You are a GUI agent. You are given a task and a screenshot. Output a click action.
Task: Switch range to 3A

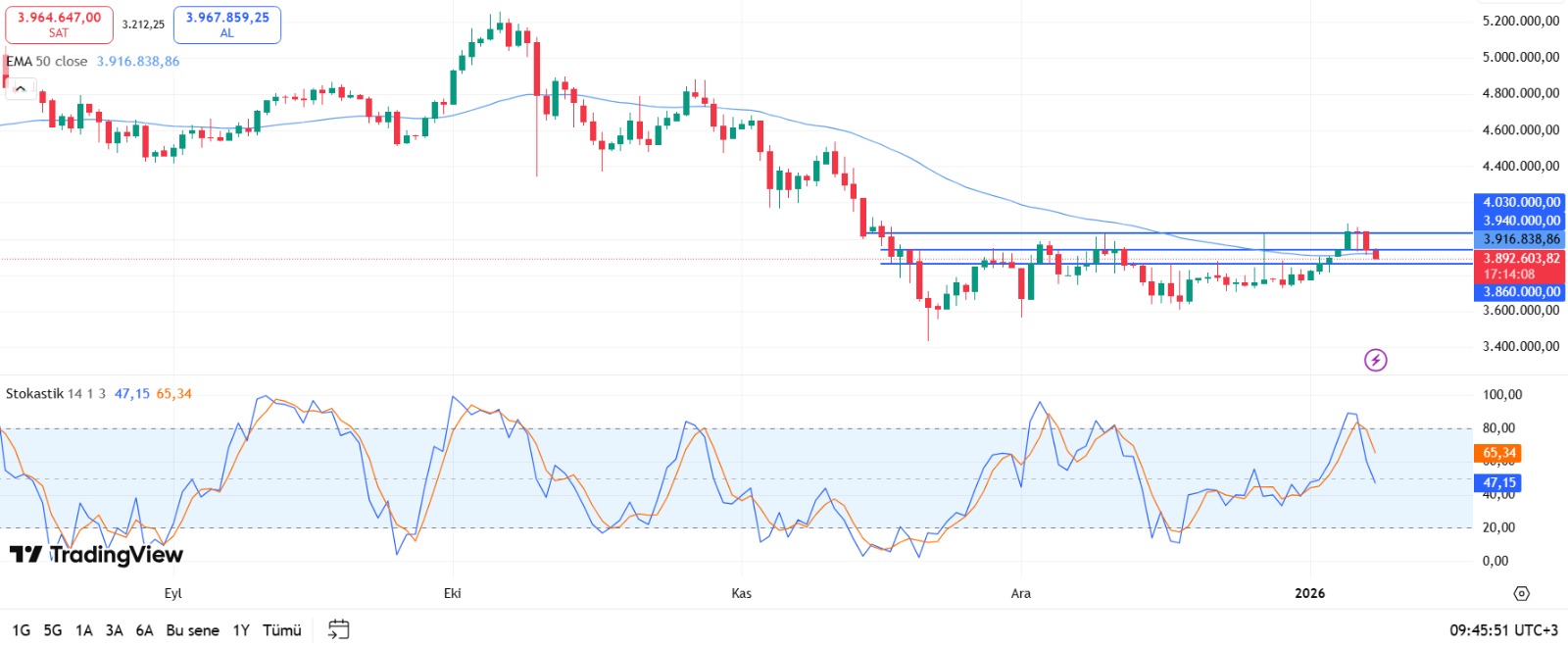115,630
